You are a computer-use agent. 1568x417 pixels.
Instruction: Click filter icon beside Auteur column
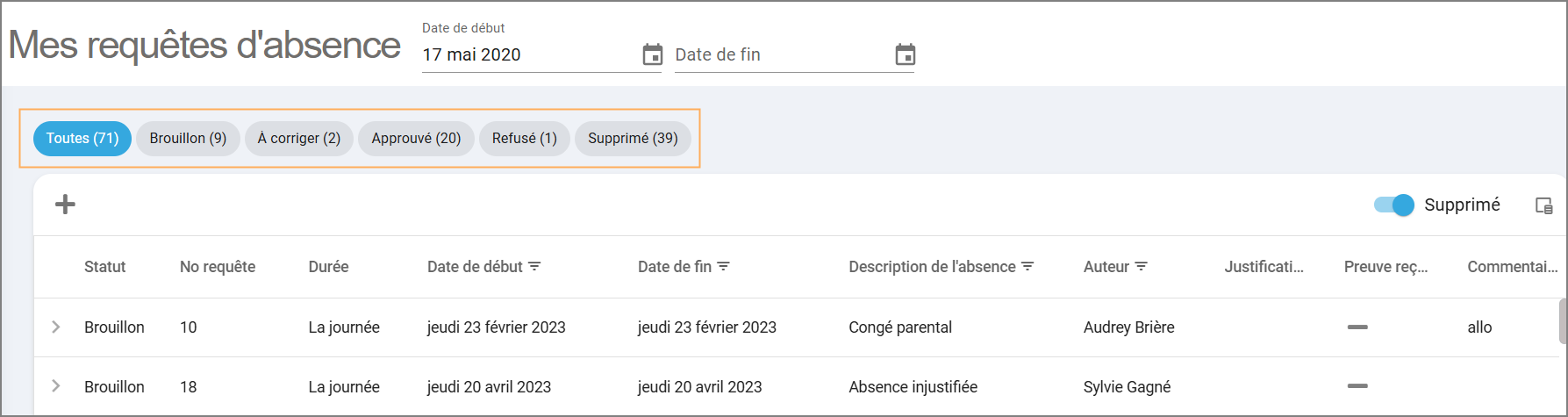coord(1141,266)
